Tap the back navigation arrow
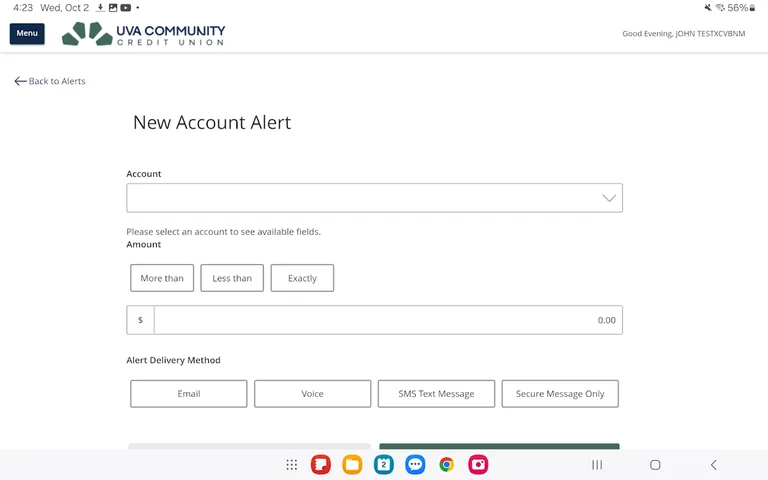The height and width of the screenshot is (480, 768). [714, 464]
